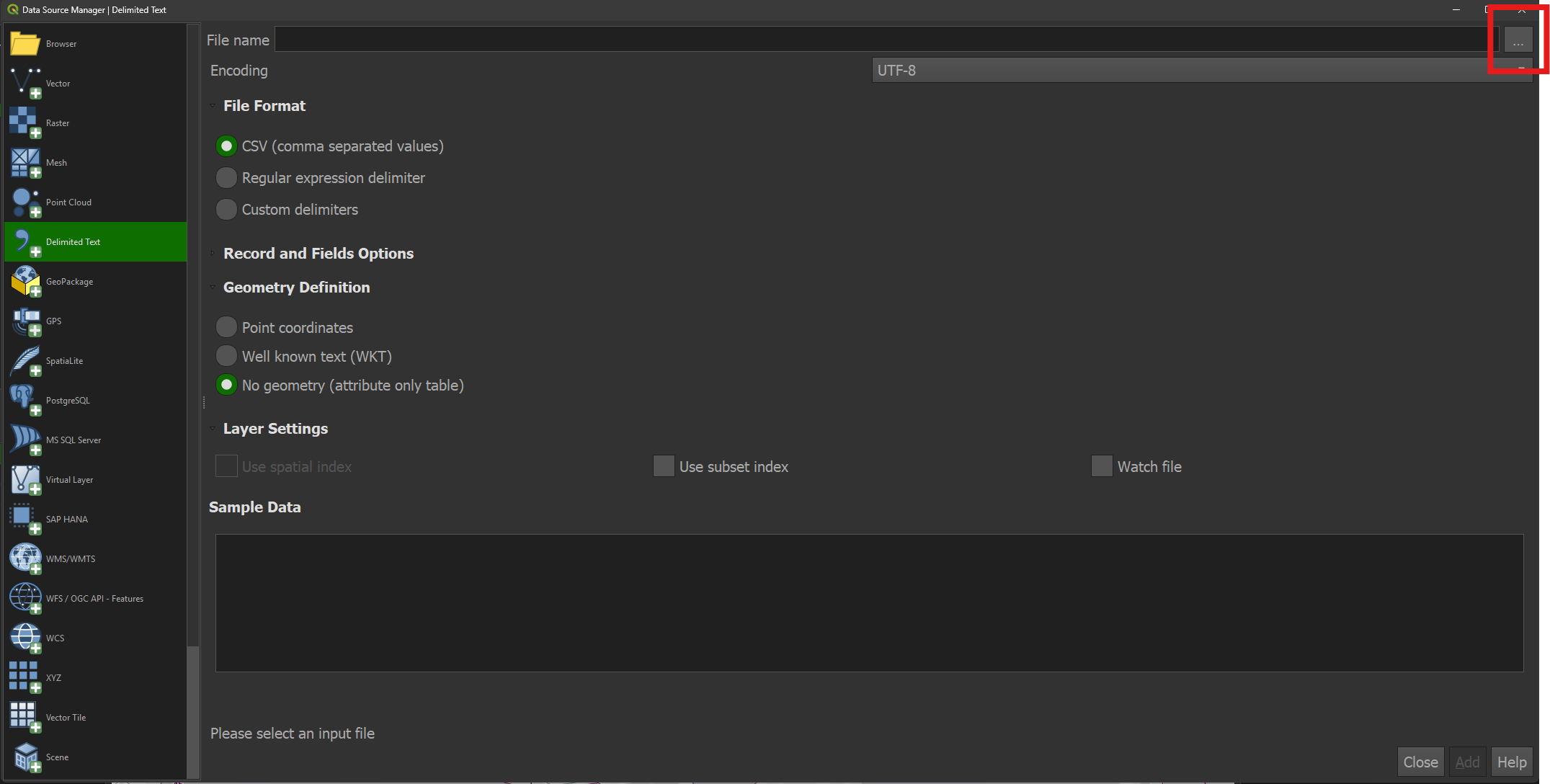Enable the Use subset index checkbox

(x=664, y=466)
